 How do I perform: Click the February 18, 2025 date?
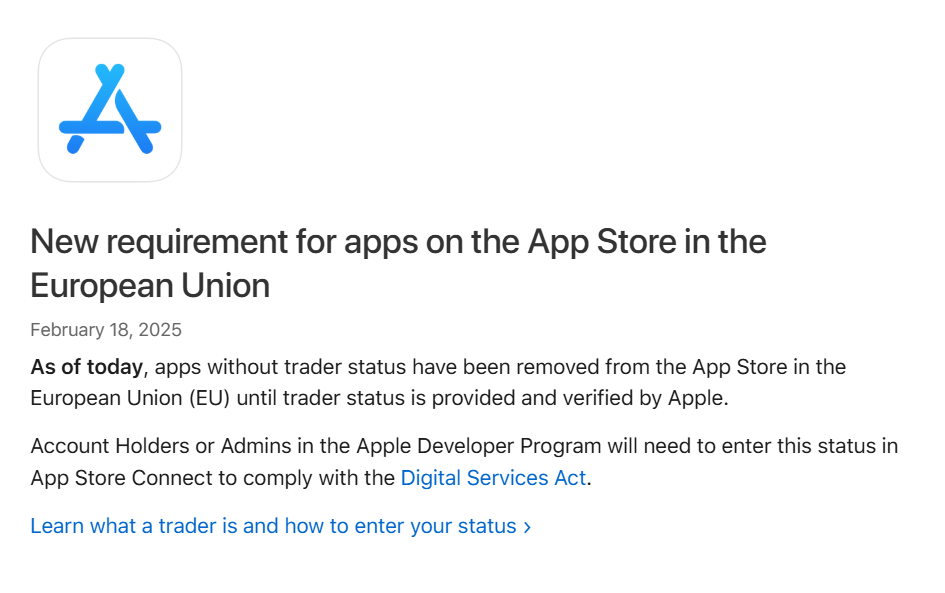[106, 330]
